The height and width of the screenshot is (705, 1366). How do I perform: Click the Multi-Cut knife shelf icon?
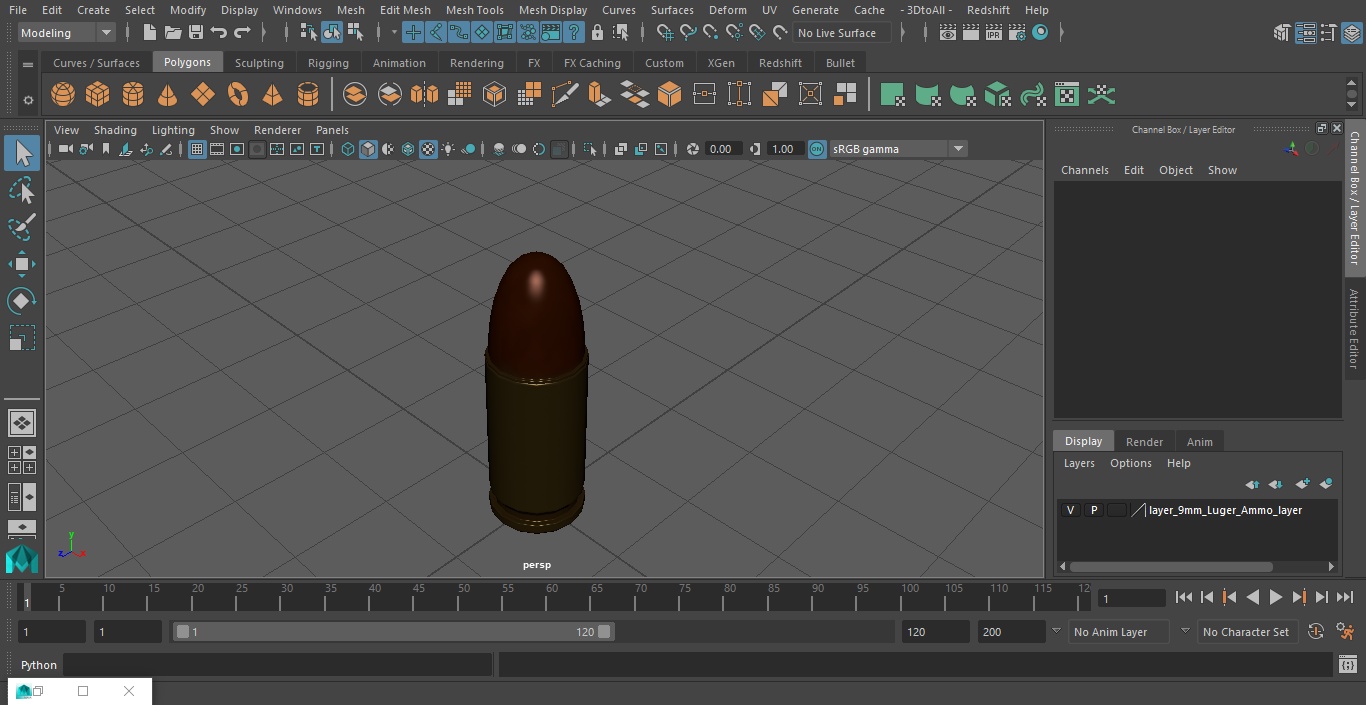click(x=564, y=95)
